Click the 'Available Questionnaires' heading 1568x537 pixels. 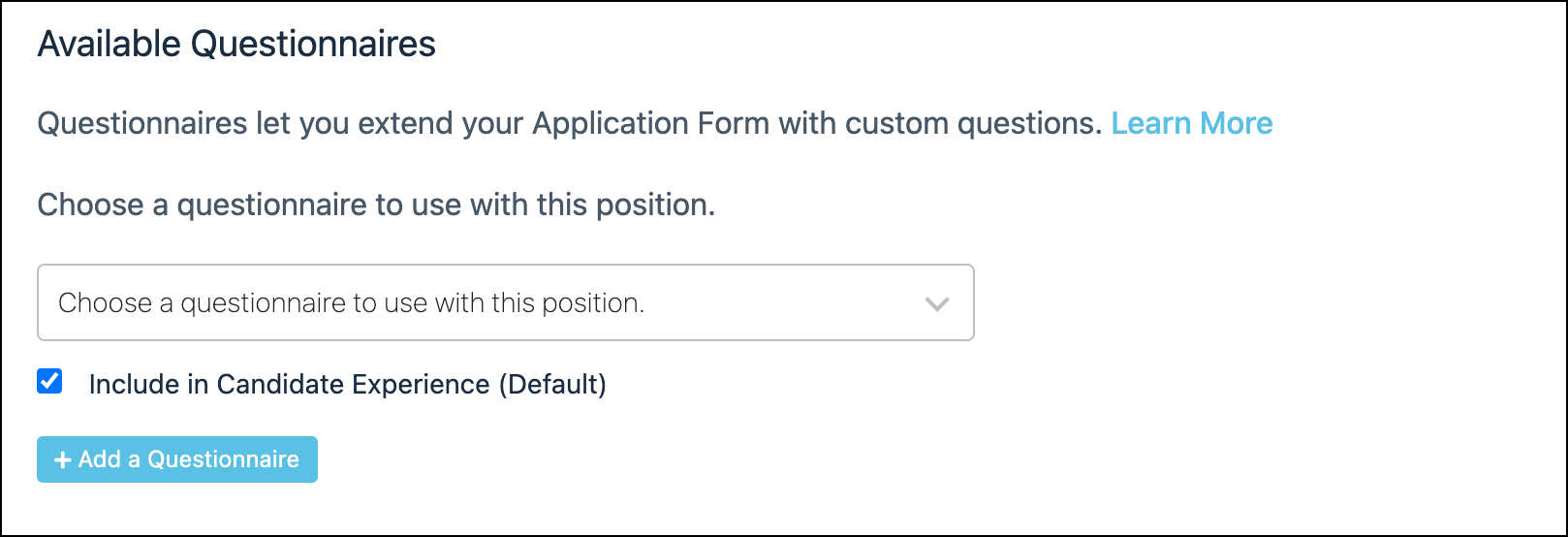(236, 45)
